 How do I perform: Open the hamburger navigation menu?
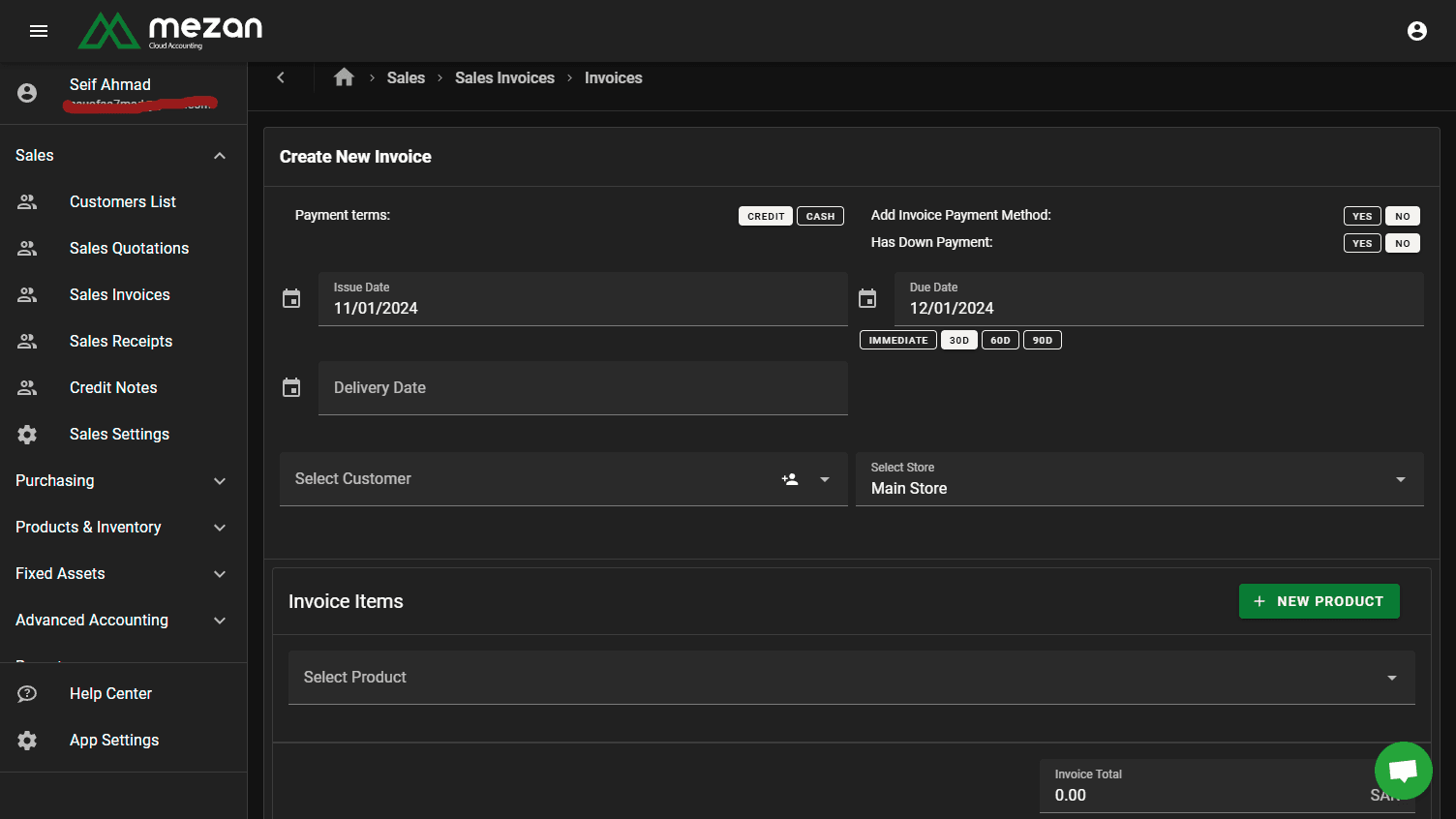(x=39, y=31)
